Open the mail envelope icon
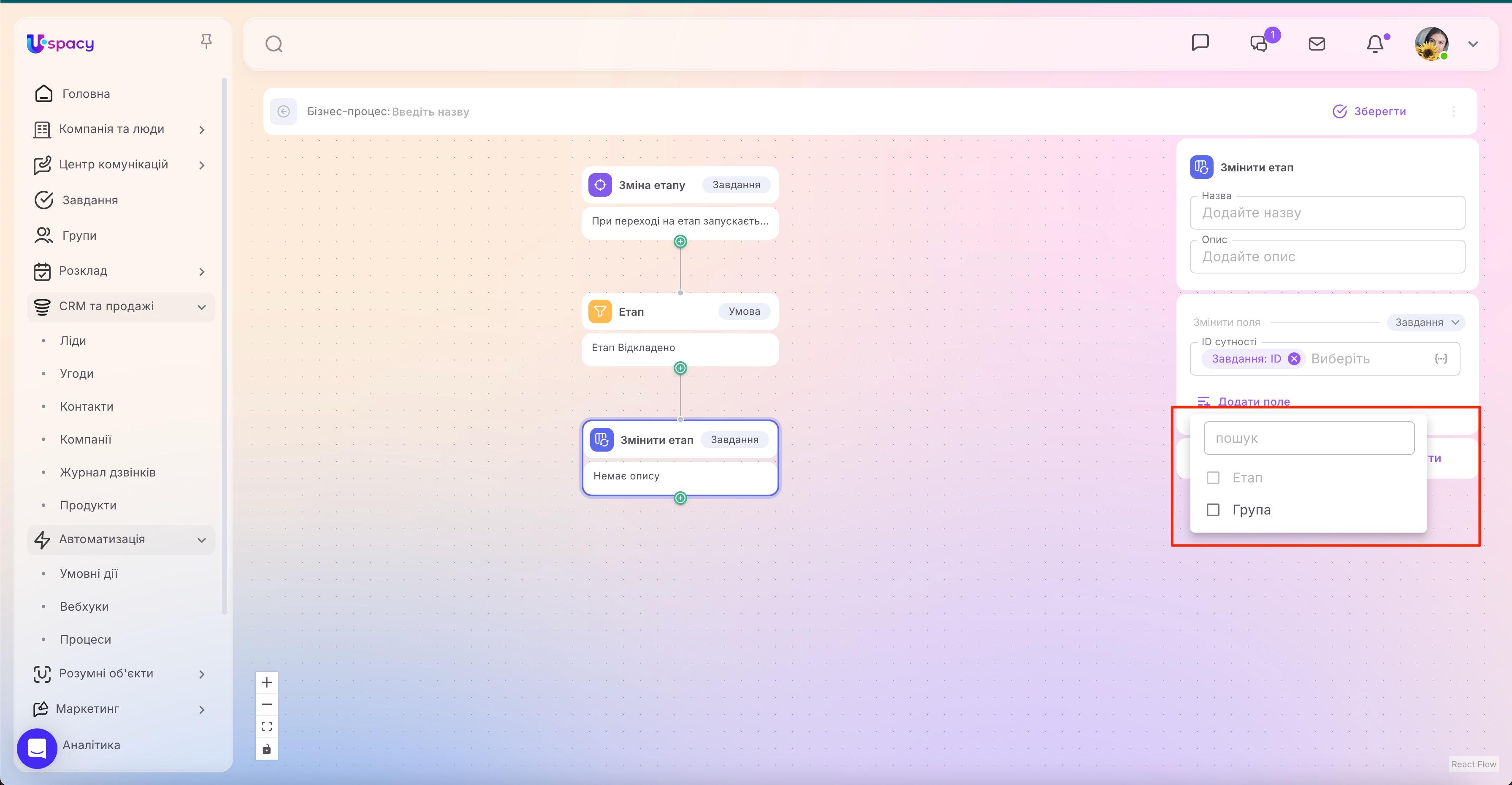Screen dimensions: 1512x785 (x=1317, y=43)
